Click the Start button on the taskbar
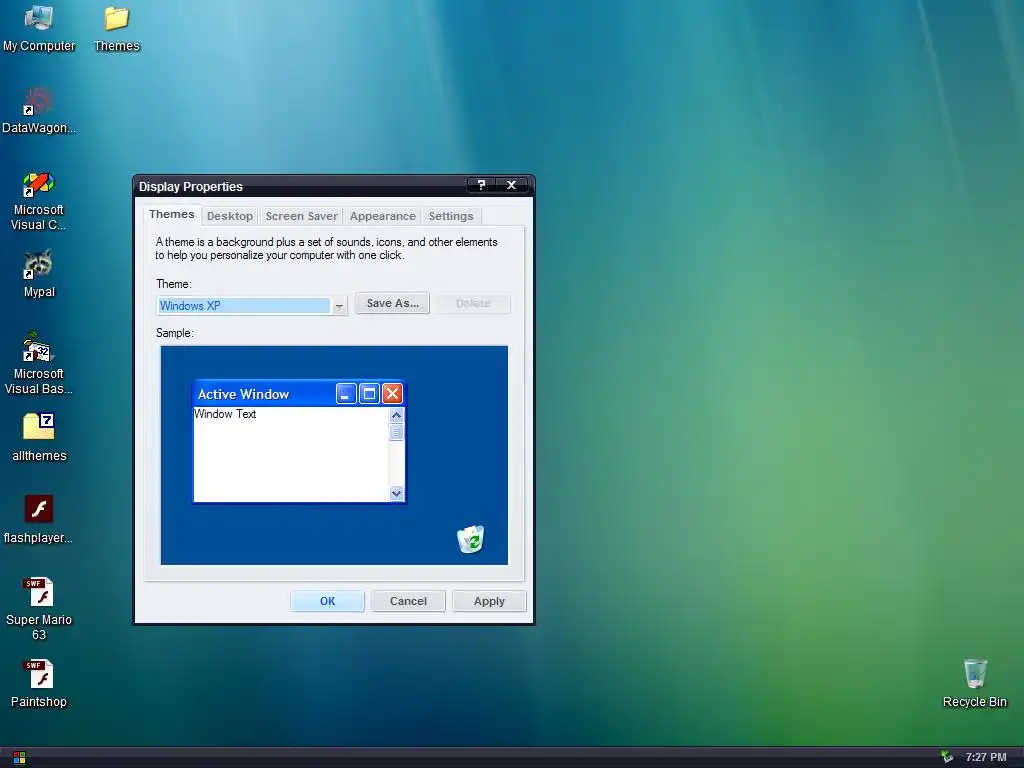This screenshot has width=1024, height=768. (x=19, y=758)
